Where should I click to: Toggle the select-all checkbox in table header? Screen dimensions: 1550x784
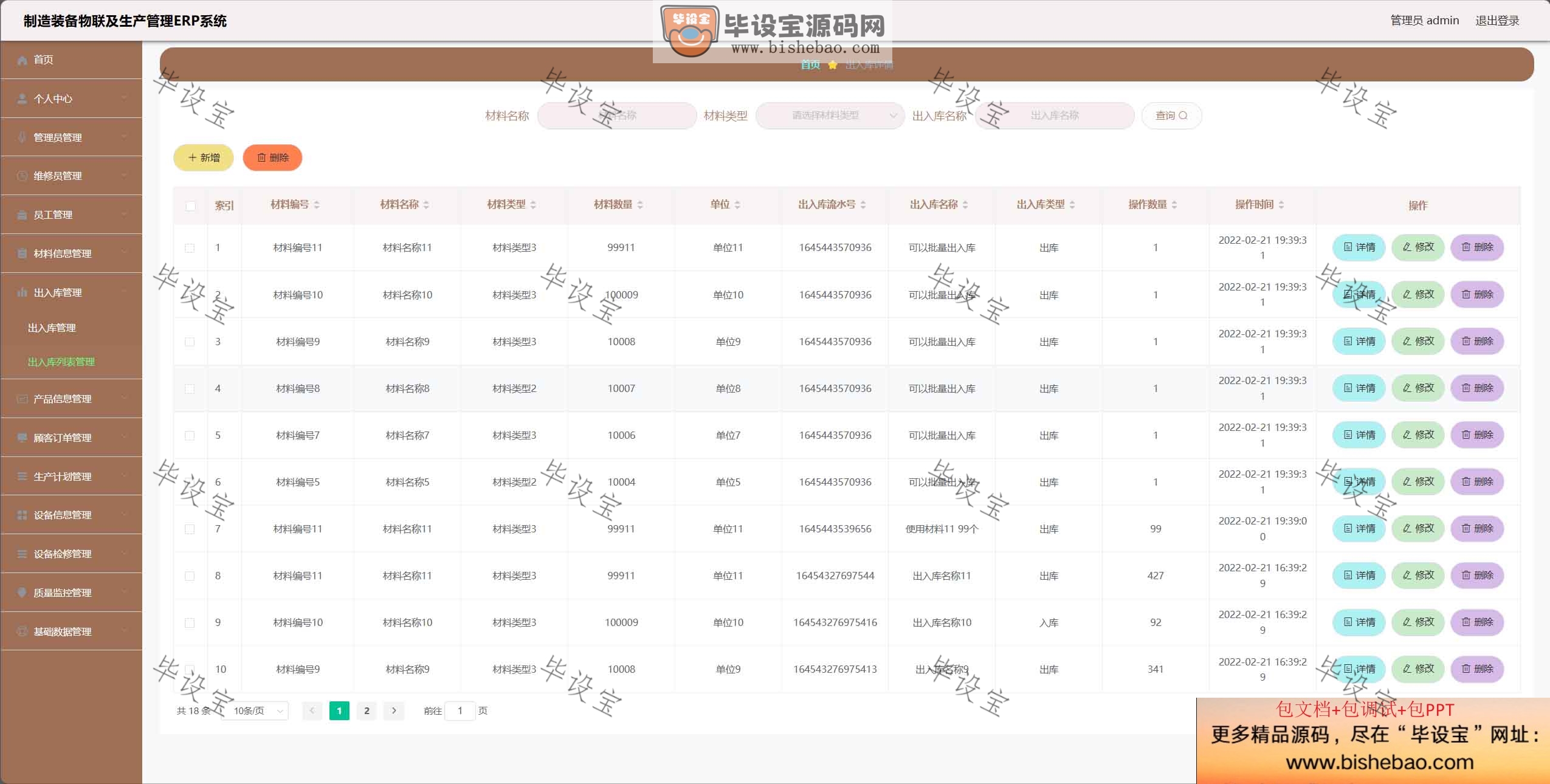point(190,205)
